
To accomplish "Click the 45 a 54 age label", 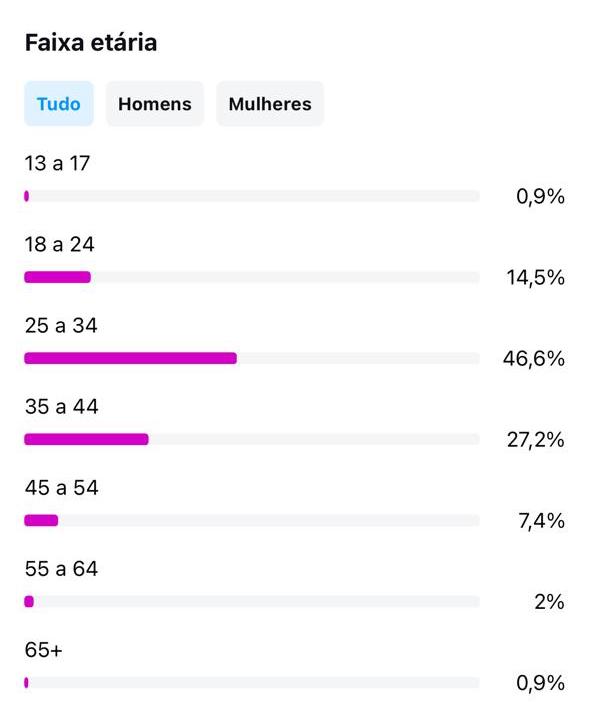I will point(61,488).
